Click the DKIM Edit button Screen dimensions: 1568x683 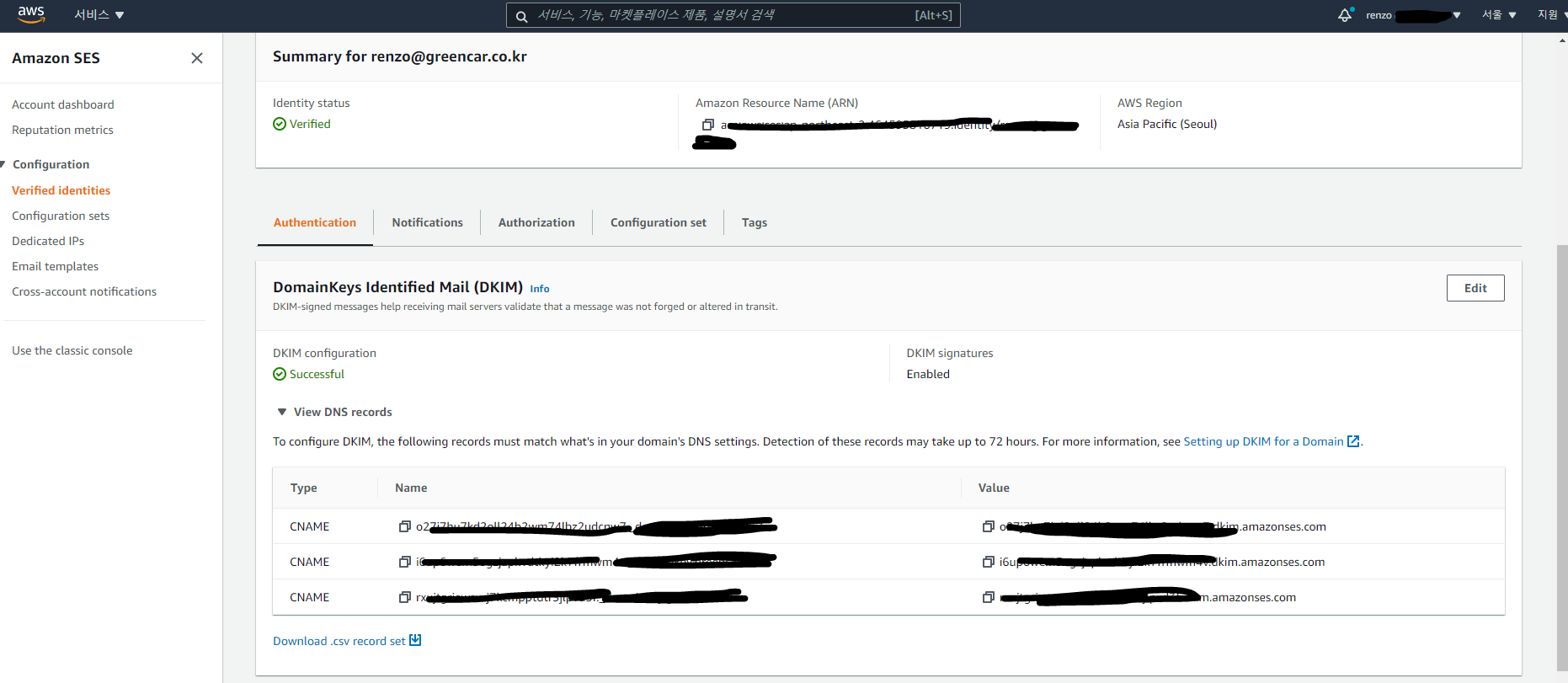tap(1475, 288)
